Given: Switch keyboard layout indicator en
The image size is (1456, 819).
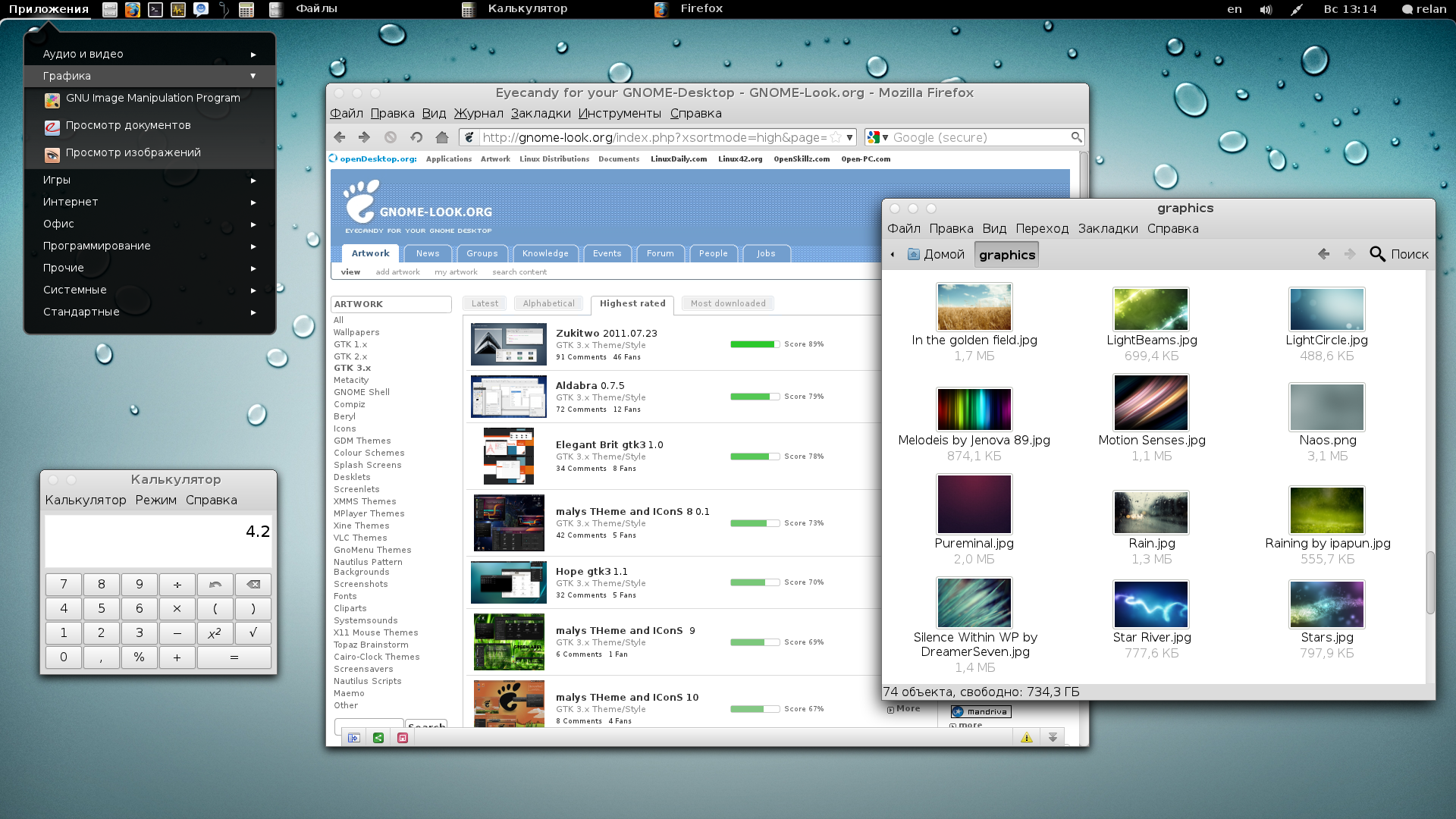Looking at the screenshot, I should (x=1235, y=9).
